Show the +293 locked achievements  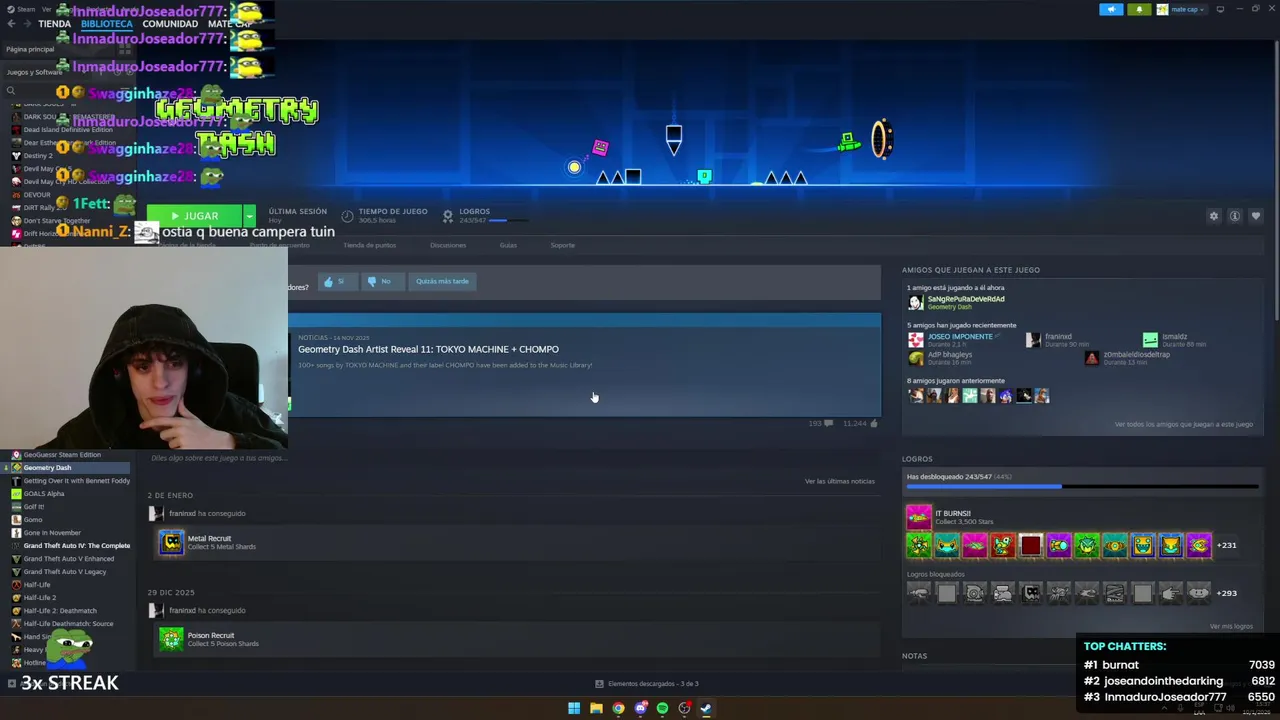pyautogui.click(x=1227, y=593)
